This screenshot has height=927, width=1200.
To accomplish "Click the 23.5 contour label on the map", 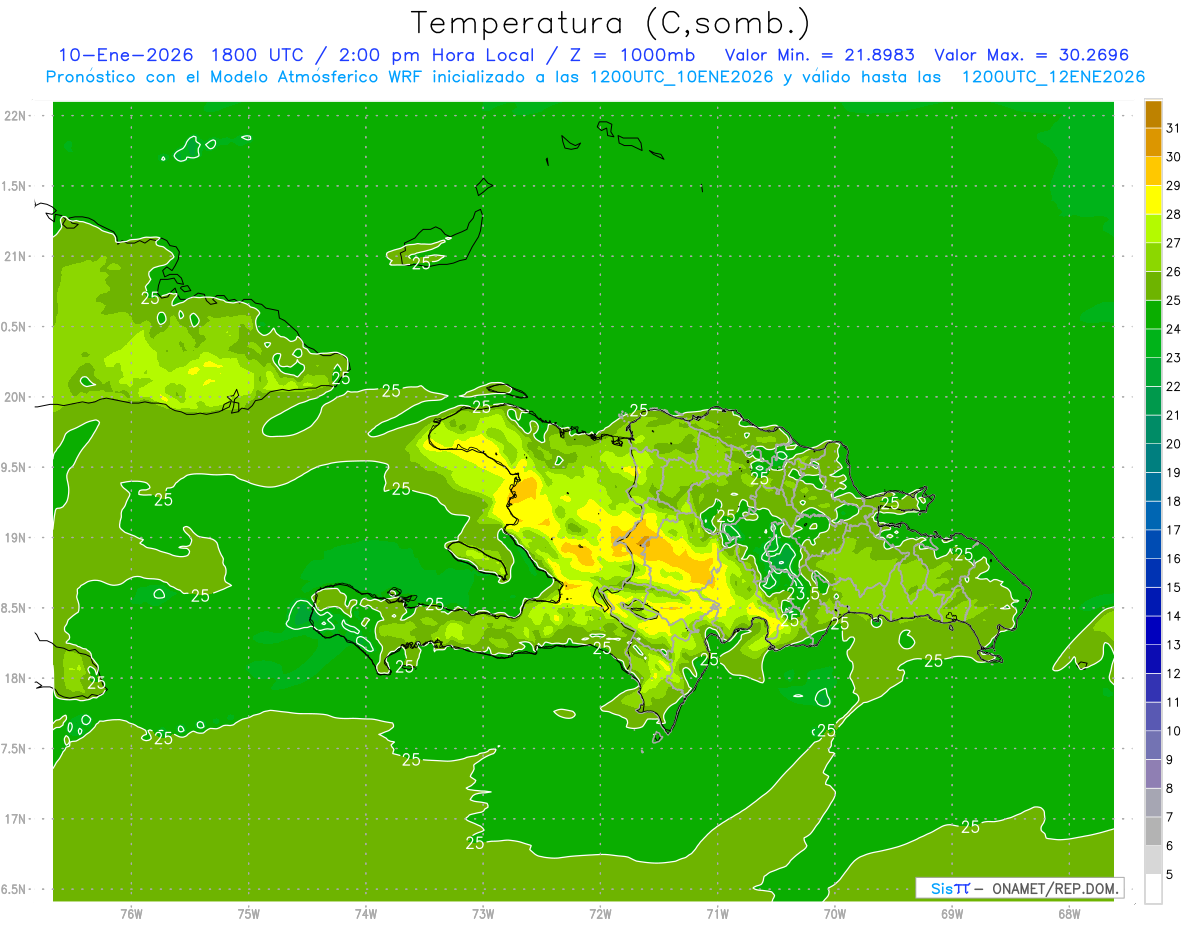I will click(x=803, y=593).
